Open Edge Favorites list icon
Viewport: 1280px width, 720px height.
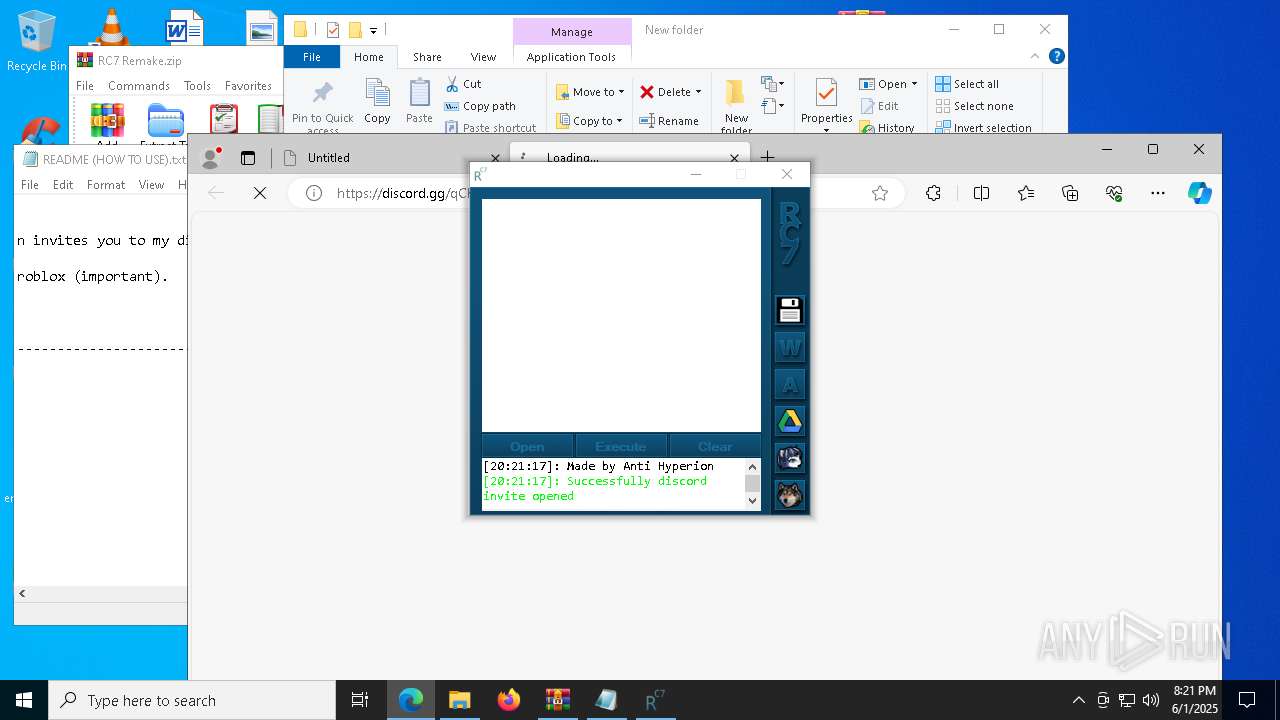tap(1026, 193)
